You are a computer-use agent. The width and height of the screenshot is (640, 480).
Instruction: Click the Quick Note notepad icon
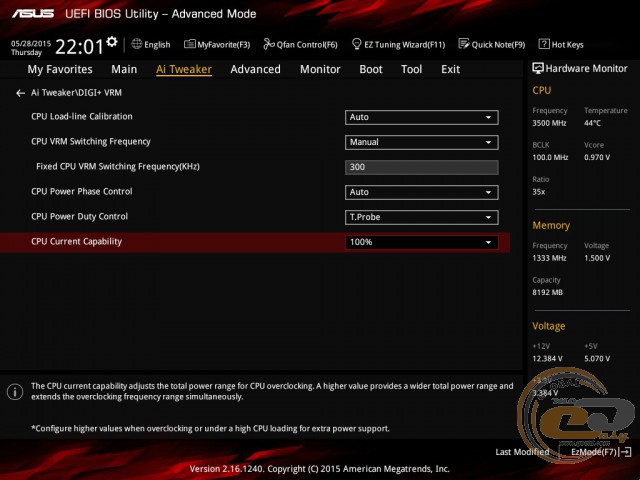[x=464, y=44]
